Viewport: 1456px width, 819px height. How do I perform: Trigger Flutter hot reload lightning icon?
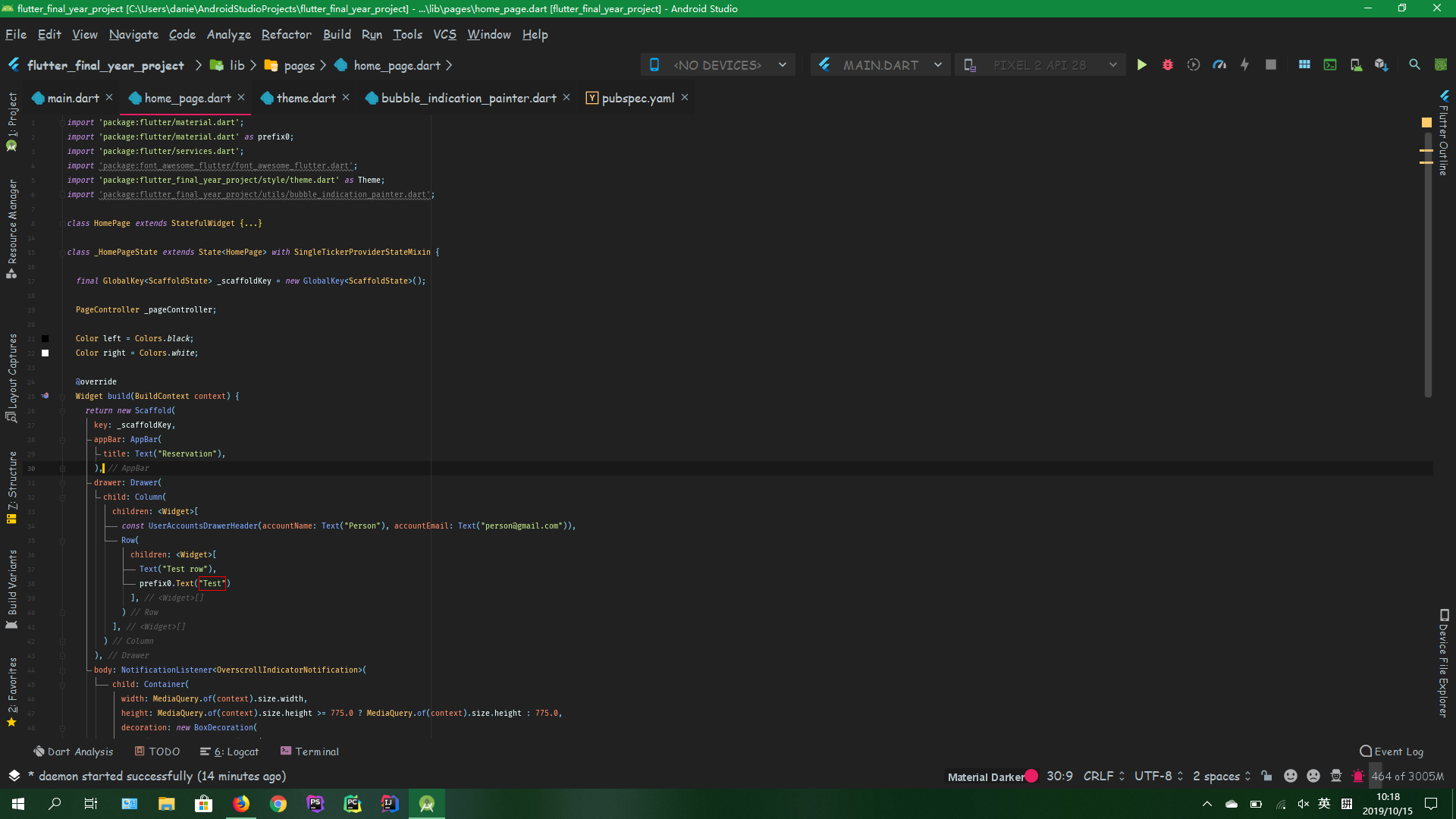point(1244,64)
